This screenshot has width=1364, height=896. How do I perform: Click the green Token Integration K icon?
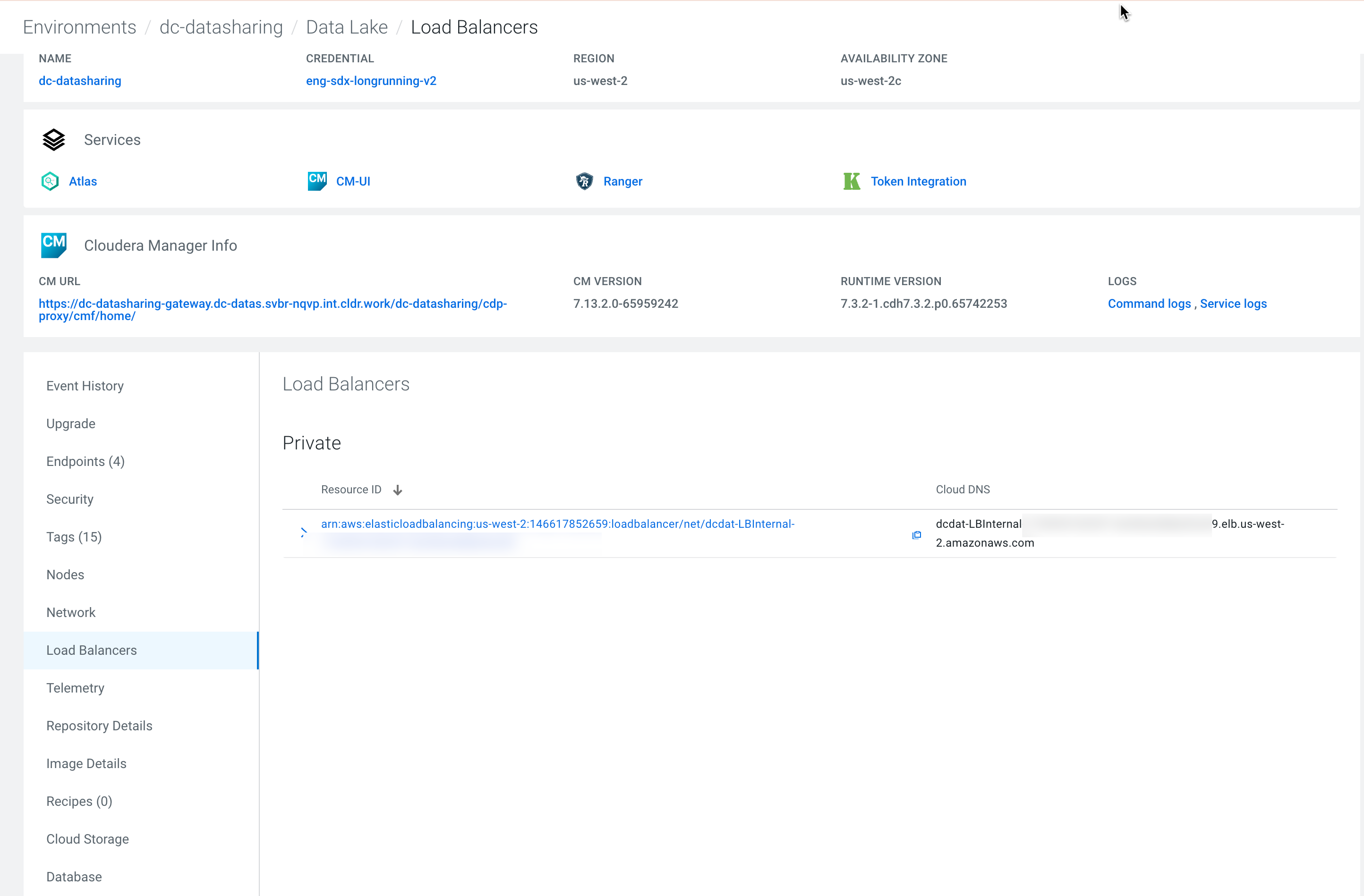(x=852, y=181)
